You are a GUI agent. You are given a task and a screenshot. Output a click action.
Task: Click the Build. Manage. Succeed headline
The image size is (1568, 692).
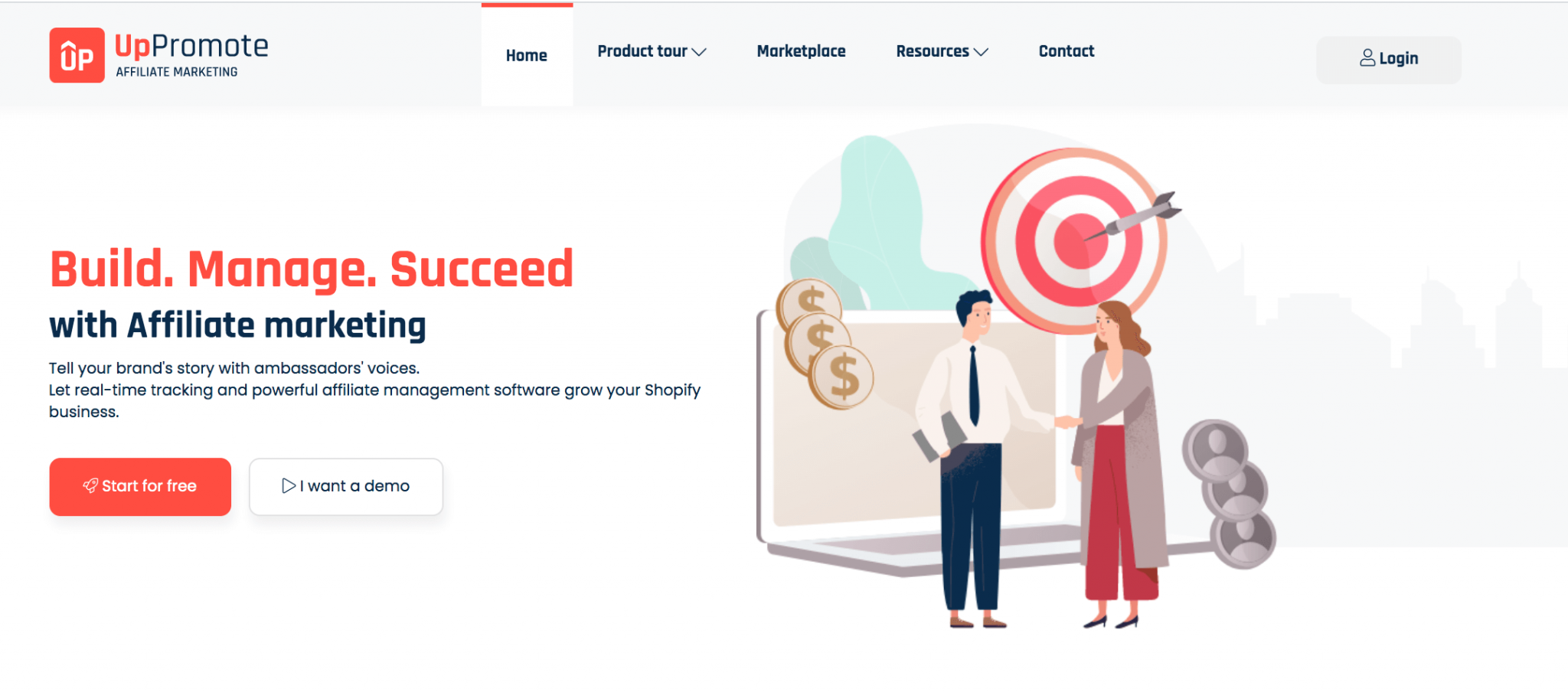(312, 269)
